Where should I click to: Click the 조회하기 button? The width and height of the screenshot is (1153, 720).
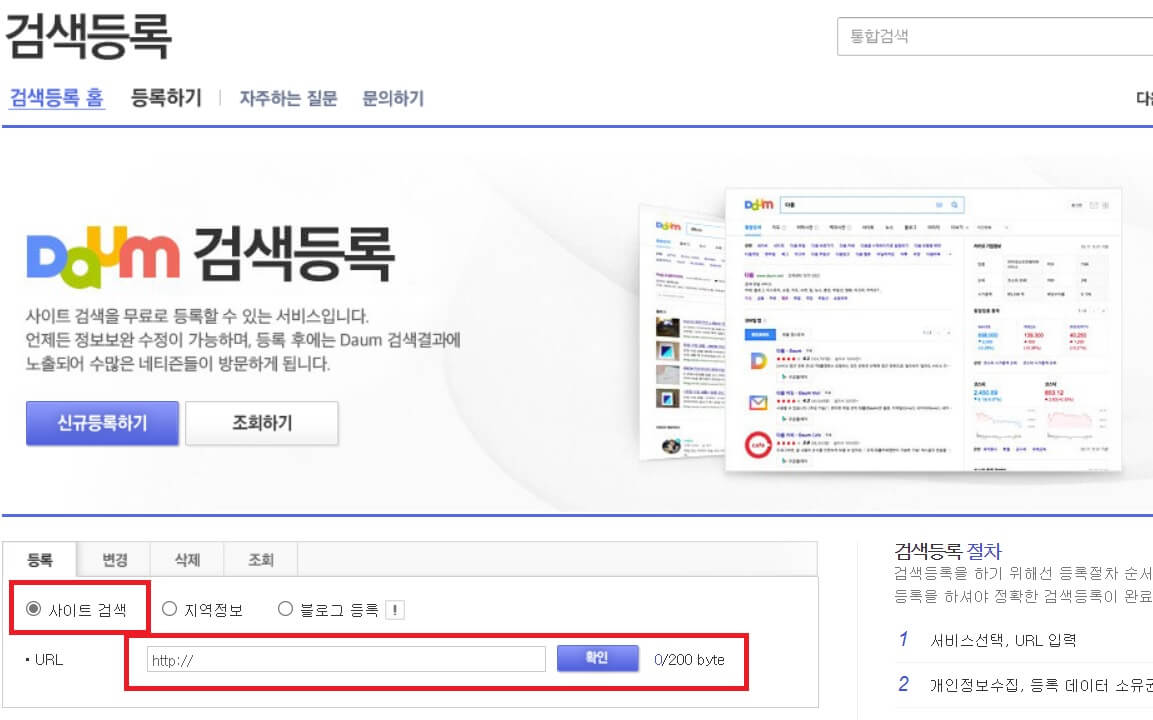[262, 423]
